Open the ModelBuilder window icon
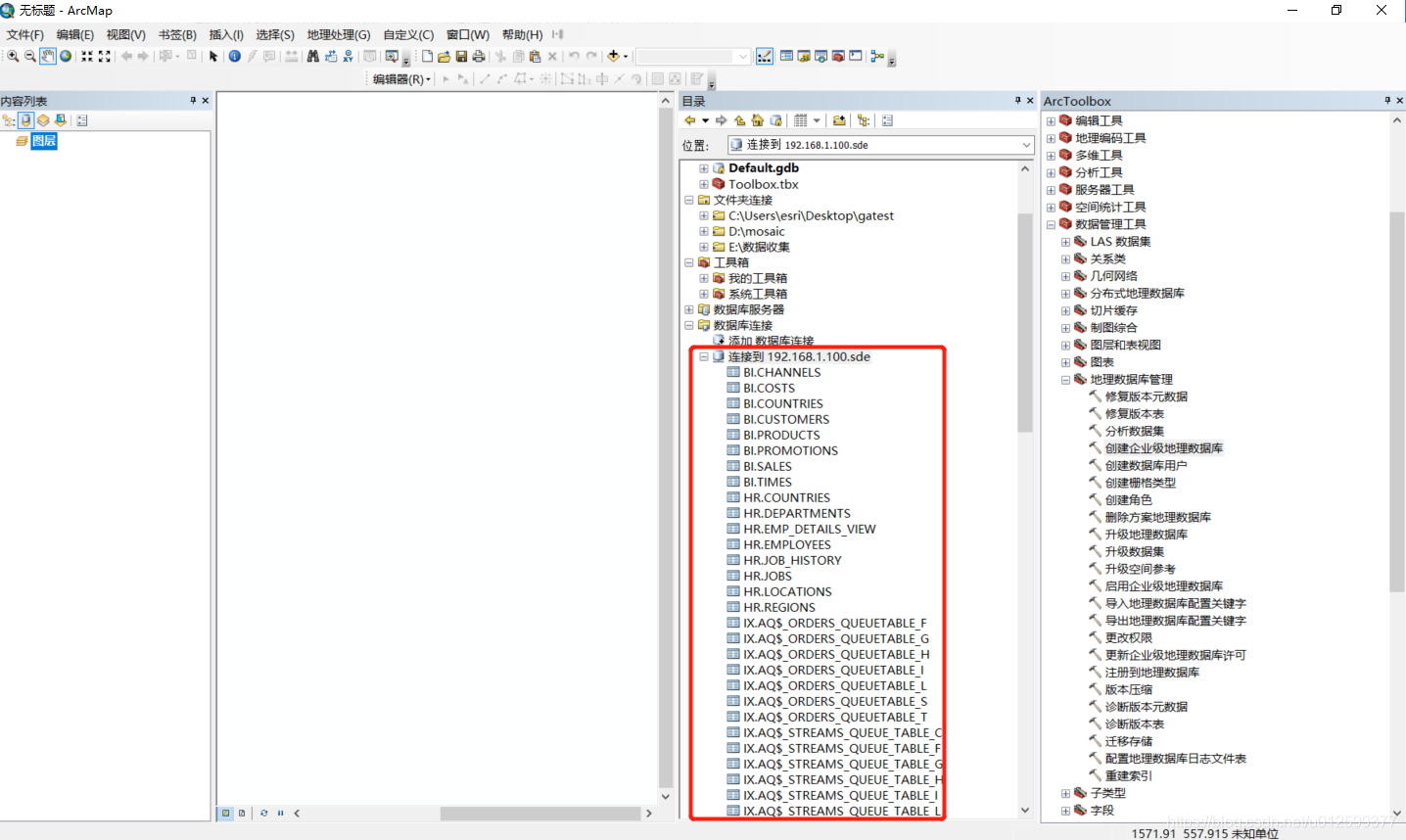Viewport: 1406px width, 840px height. 877,56
